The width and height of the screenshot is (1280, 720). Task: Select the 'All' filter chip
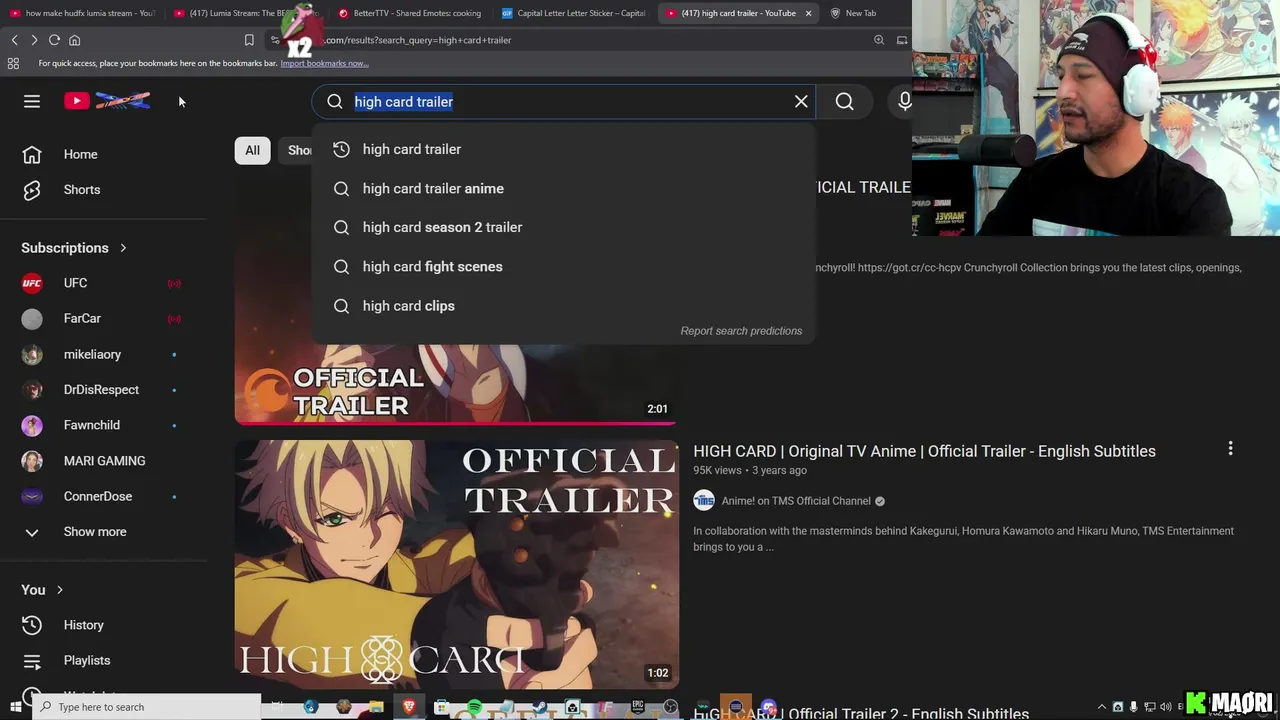point(252,150)
